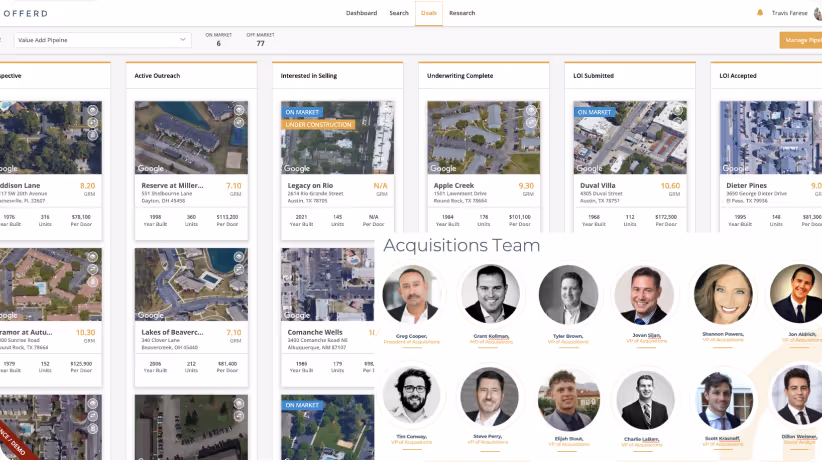Click the middle round icon on Addison Lane card
Viewport: 822px width, 462px height.
[x=93, y=123]
